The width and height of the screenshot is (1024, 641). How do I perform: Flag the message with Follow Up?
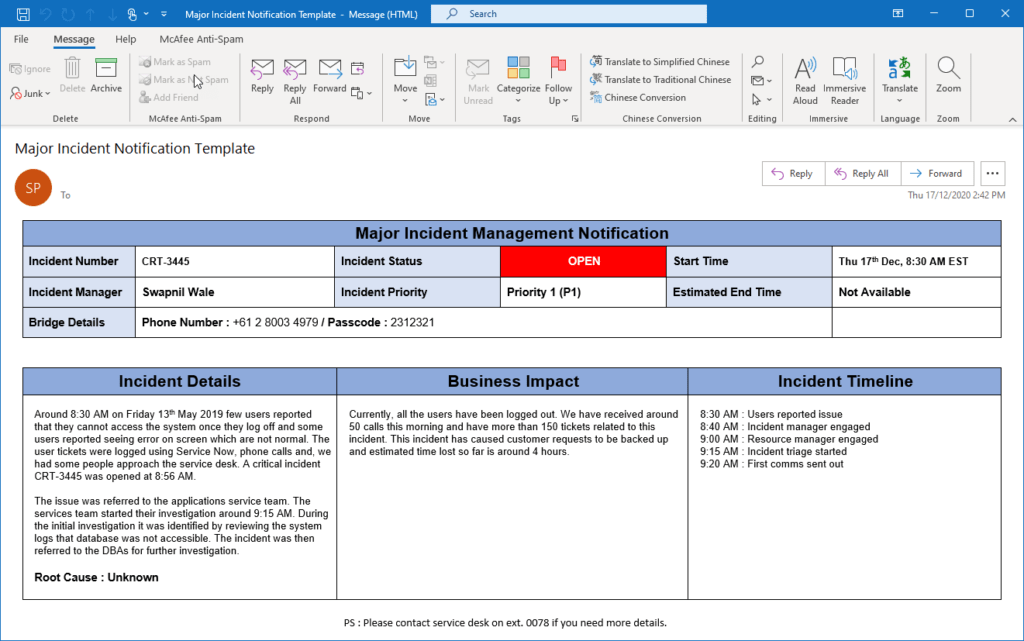[558, 78]
